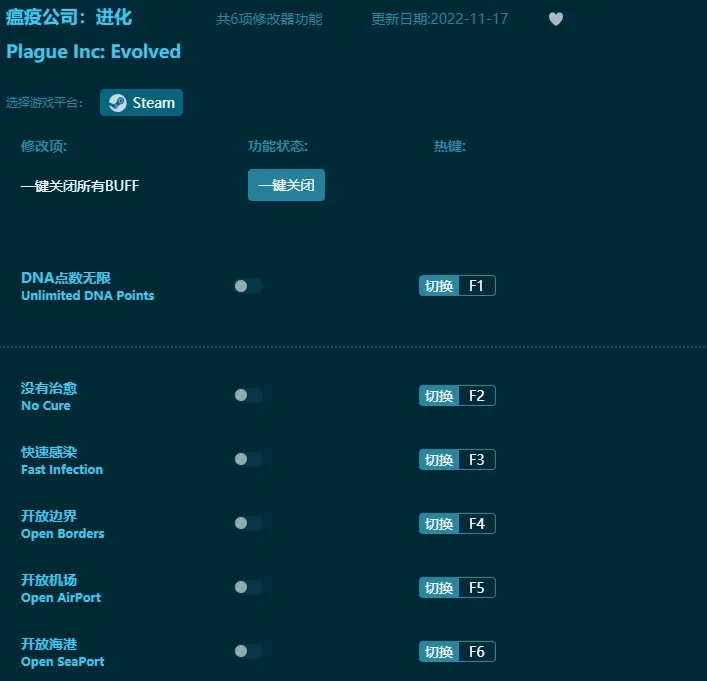Click the F4 hotkey field

tap(477, 524)
